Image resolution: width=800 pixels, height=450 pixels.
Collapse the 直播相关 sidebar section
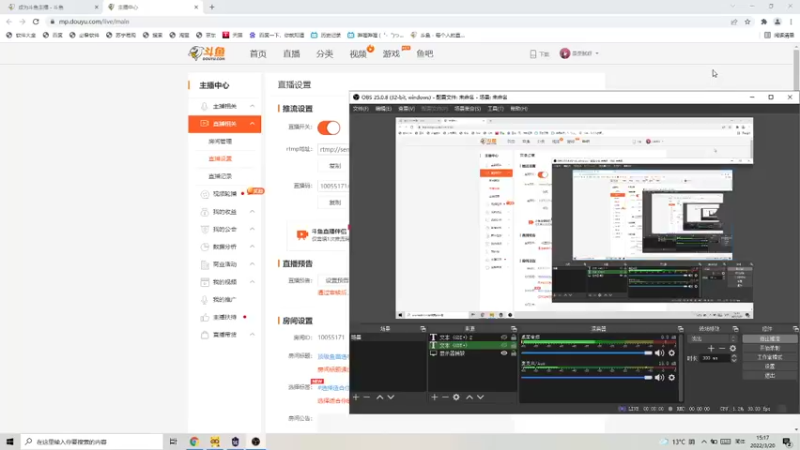[252, 123]
